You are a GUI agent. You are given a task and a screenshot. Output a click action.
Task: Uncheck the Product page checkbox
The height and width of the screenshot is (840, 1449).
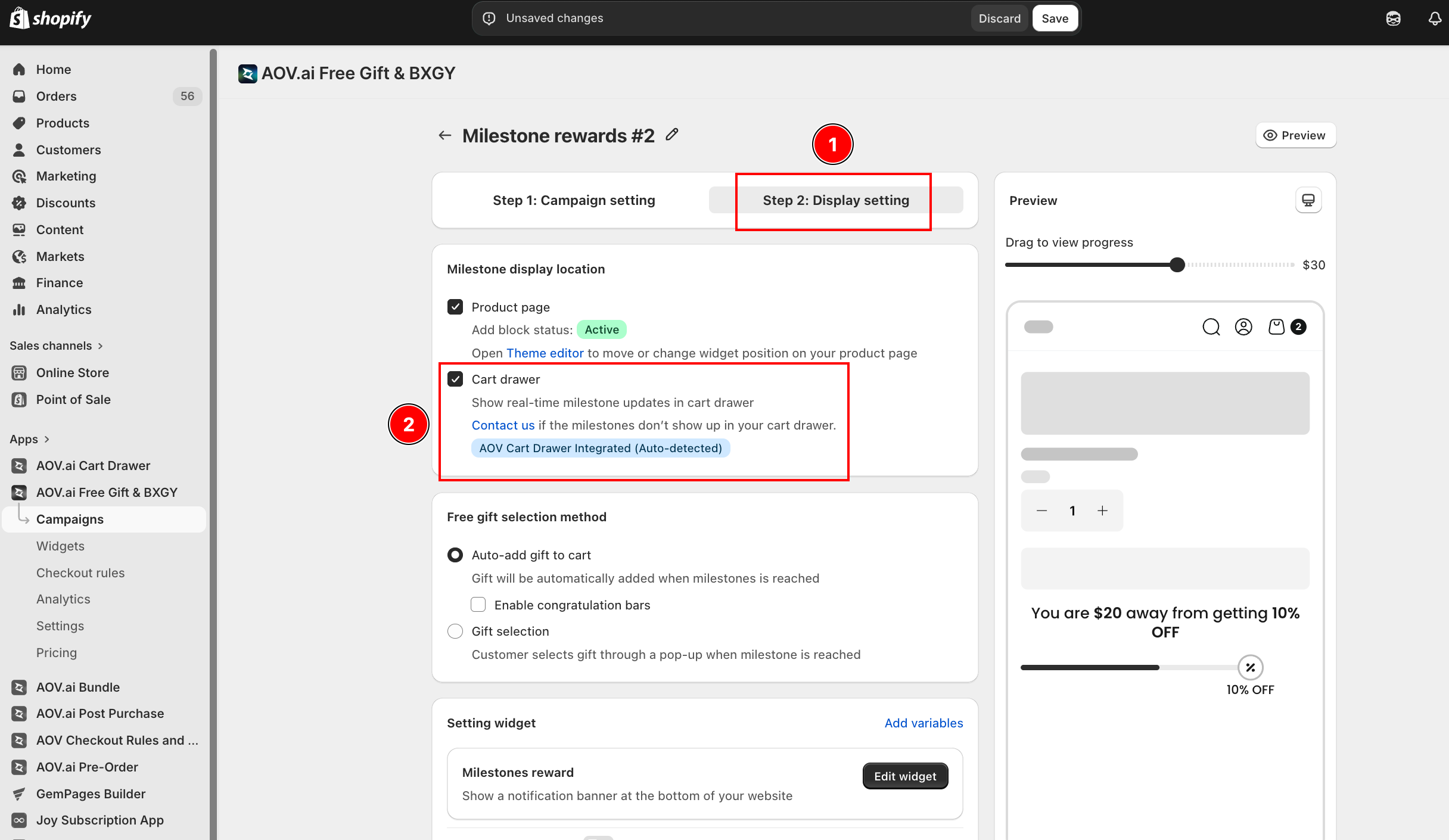point(455,307)
